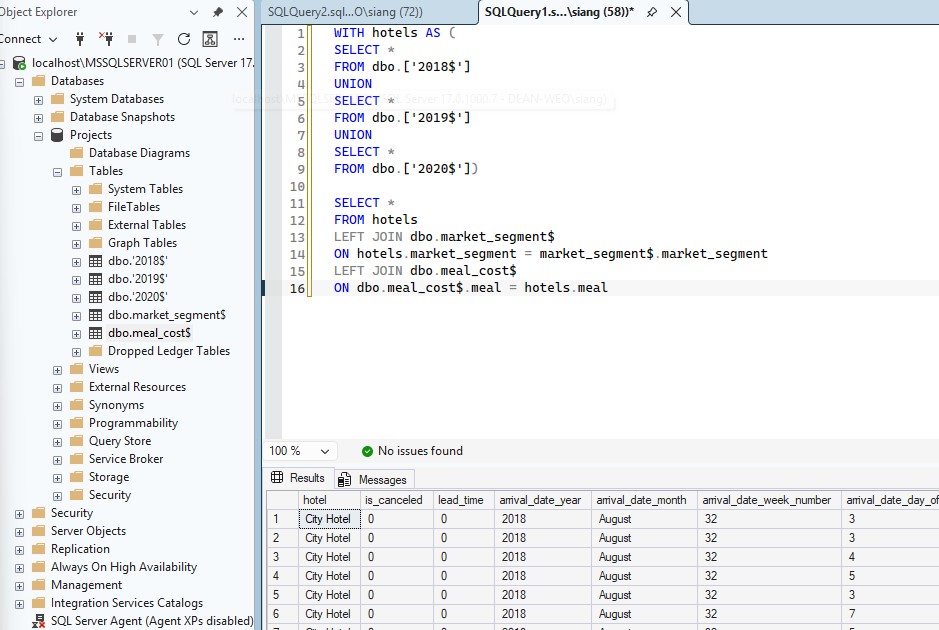Screen dimensions: 939x630
Task: Click the dbo.market_segment$ table icon
Action: [x=95, y=315]
